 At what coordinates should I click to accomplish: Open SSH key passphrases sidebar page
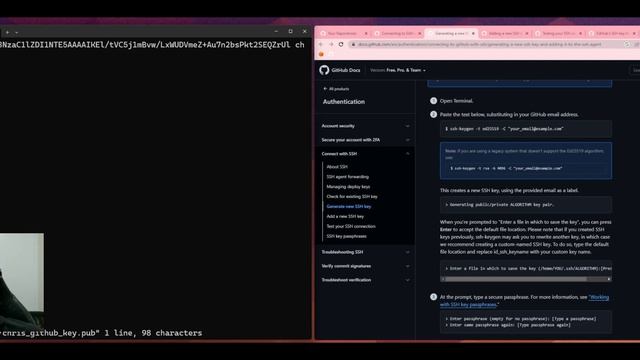pyautogui.click(x=347, y=236)
